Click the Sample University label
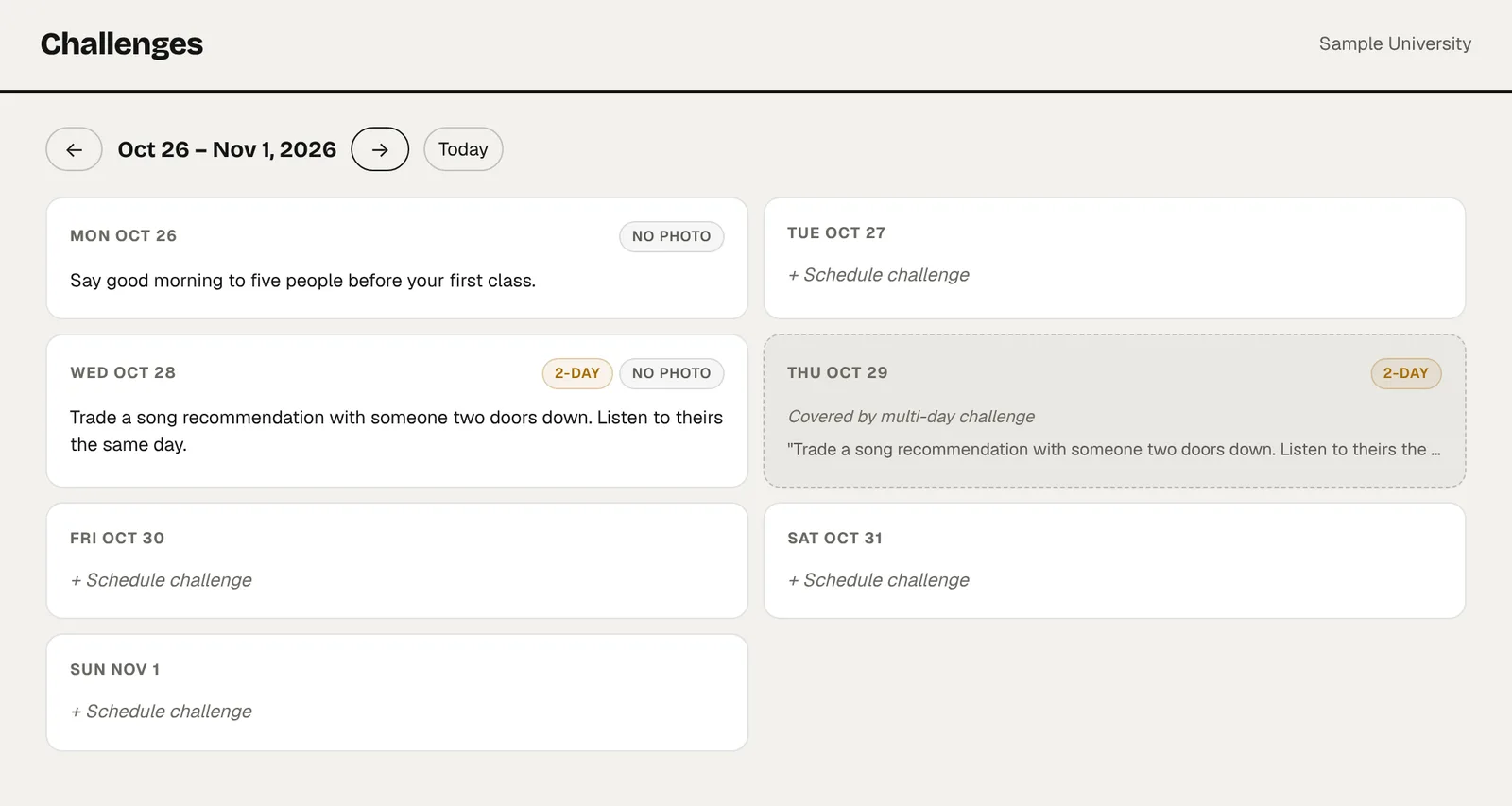The height and width of the screenshot is (806, 1512). click(1395, 44)
